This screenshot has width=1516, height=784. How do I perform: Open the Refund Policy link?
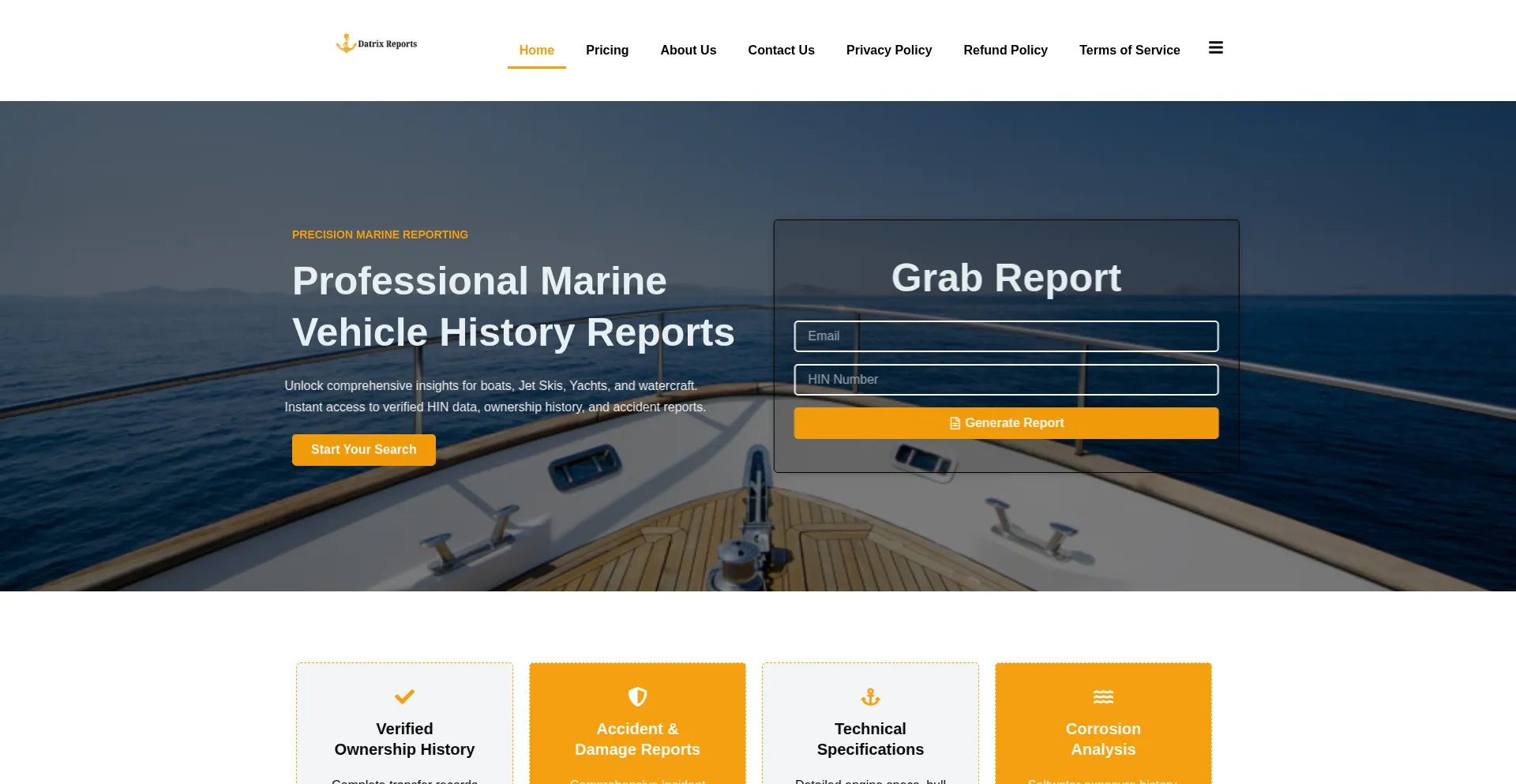pyautogui.click(x=1006, y=50)
